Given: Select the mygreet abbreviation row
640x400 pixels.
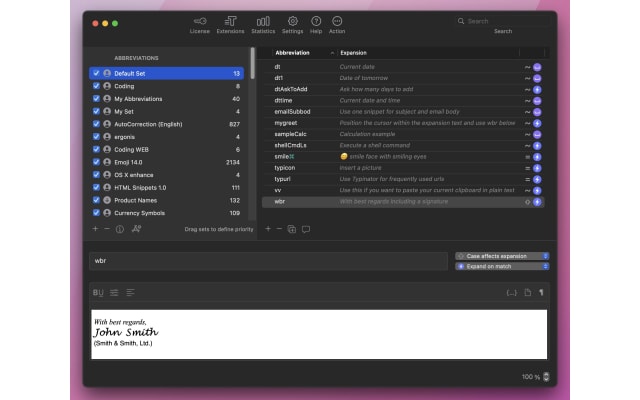Looking at the screenshot, I should click(x=403, y=123).
